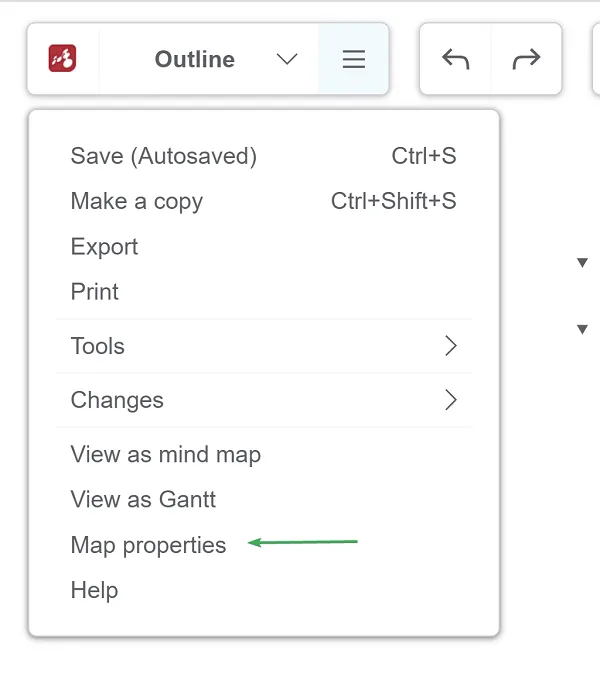Click the arrow next to Changes
The height and width of the screenshot is (687, 600).
pos(450,400)
